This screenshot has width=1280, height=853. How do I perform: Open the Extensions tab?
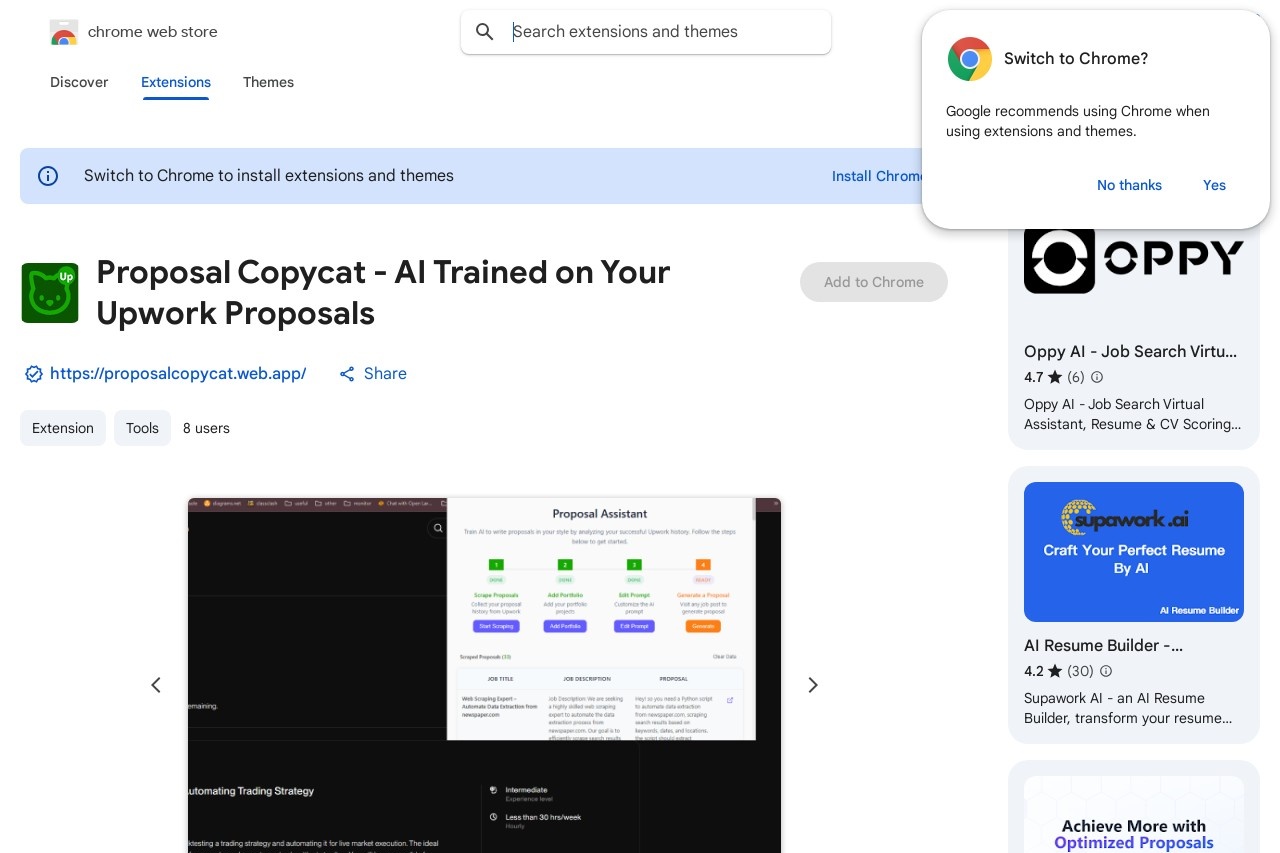176,82
